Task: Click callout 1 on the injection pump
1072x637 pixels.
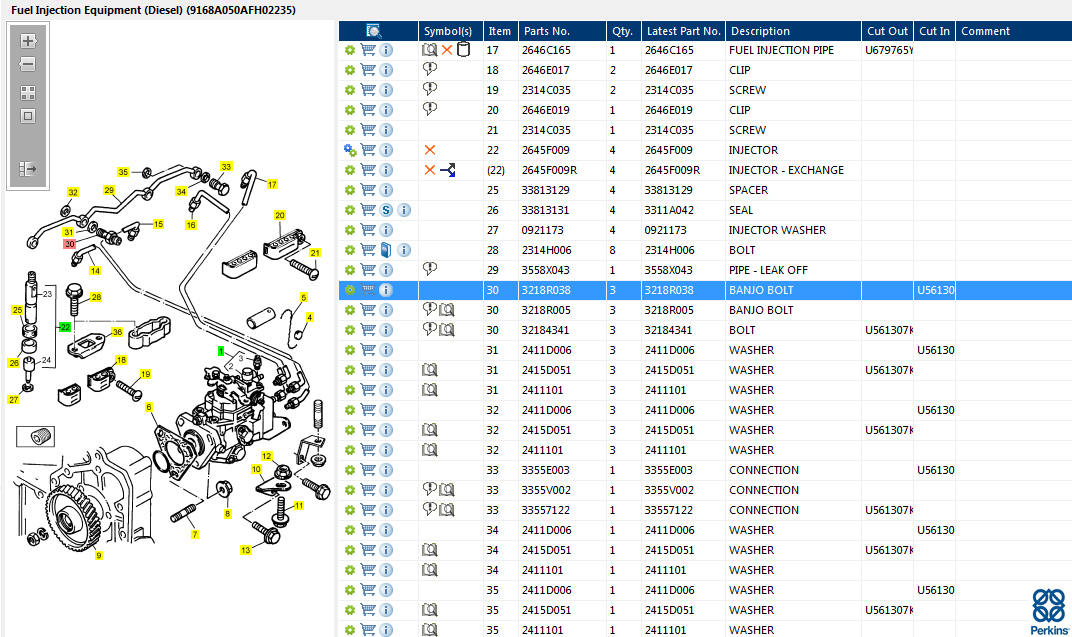Action: pos(221,351)
